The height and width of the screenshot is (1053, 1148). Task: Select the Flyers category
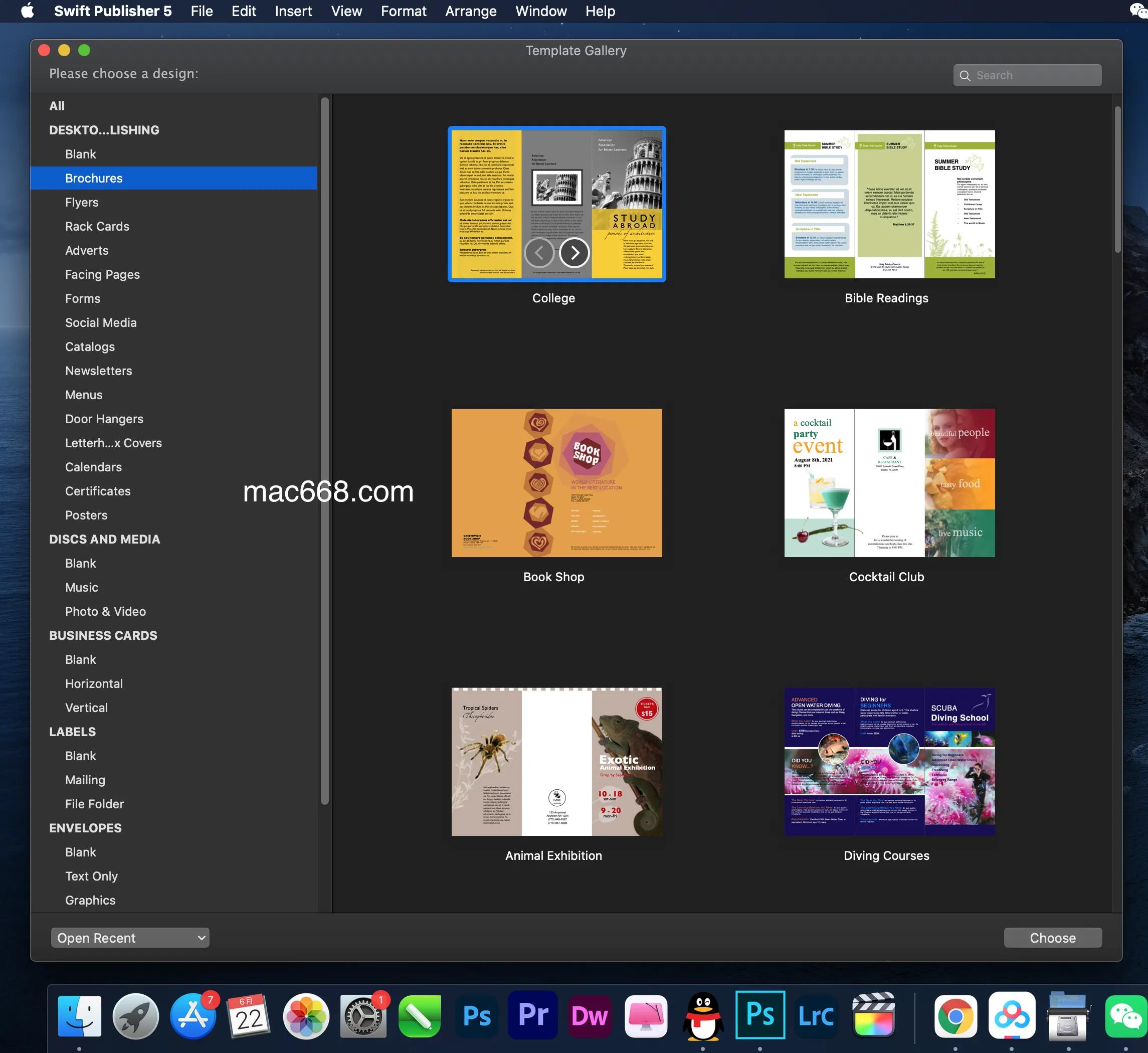tap(82, 202)
